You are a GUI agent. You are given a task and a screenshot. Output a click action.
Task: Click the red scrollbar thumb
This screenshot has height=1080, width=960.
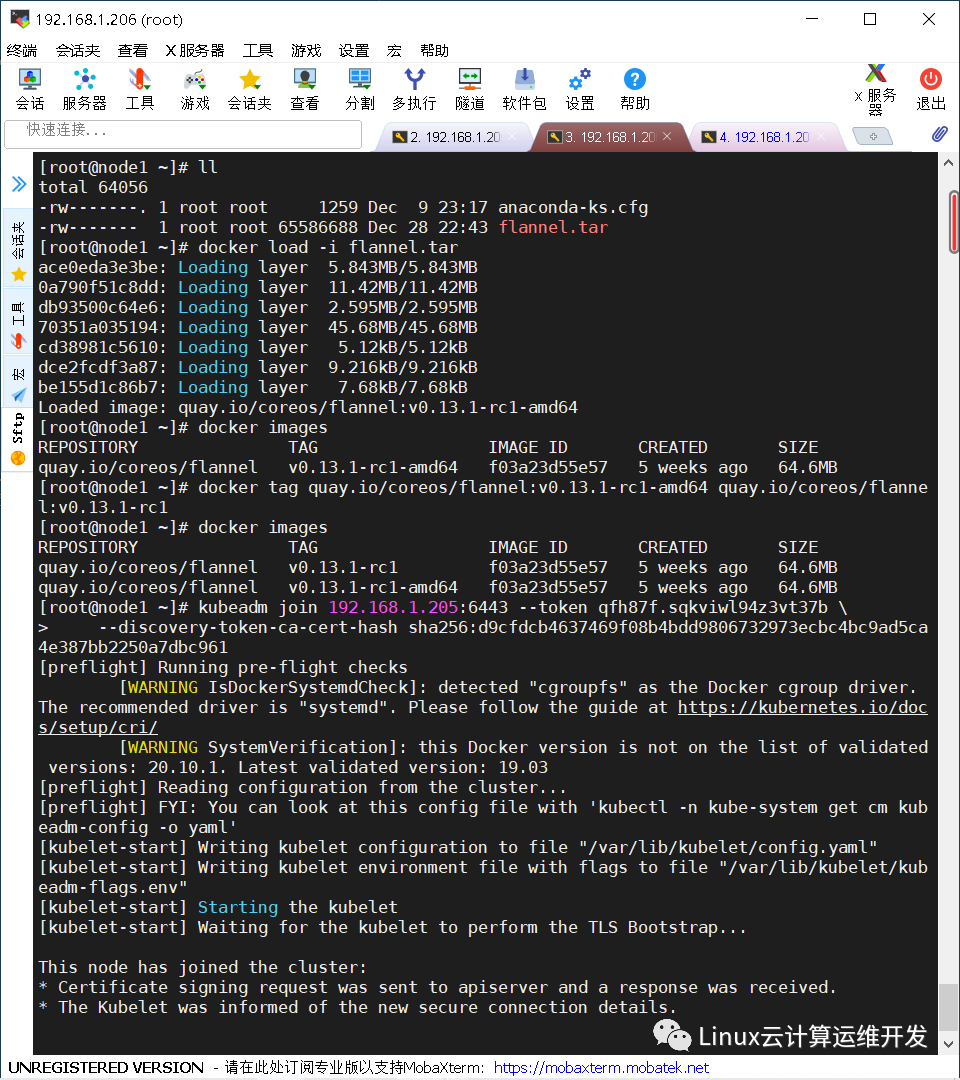tap(954, 222)
